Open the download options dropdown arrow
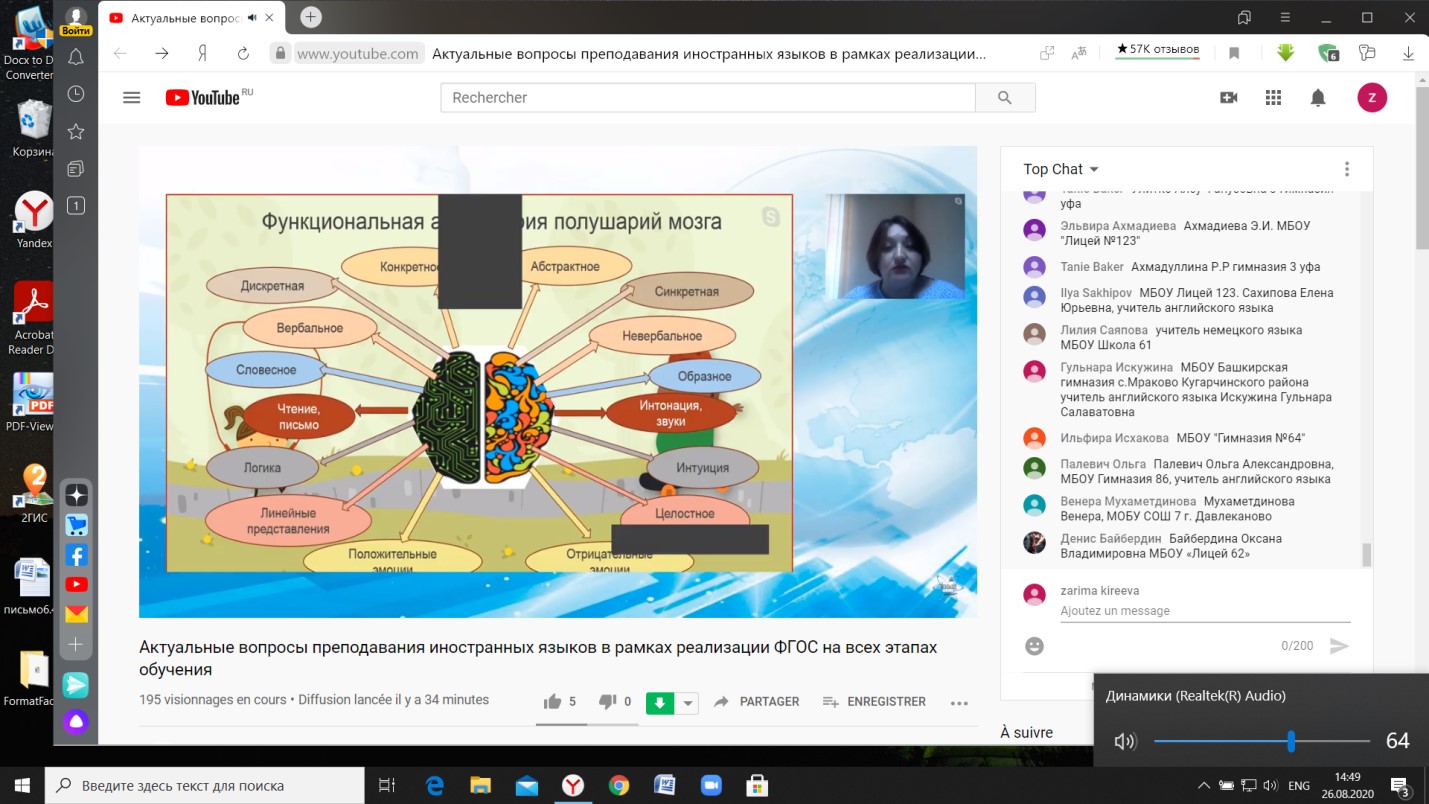 coord(688,702)
